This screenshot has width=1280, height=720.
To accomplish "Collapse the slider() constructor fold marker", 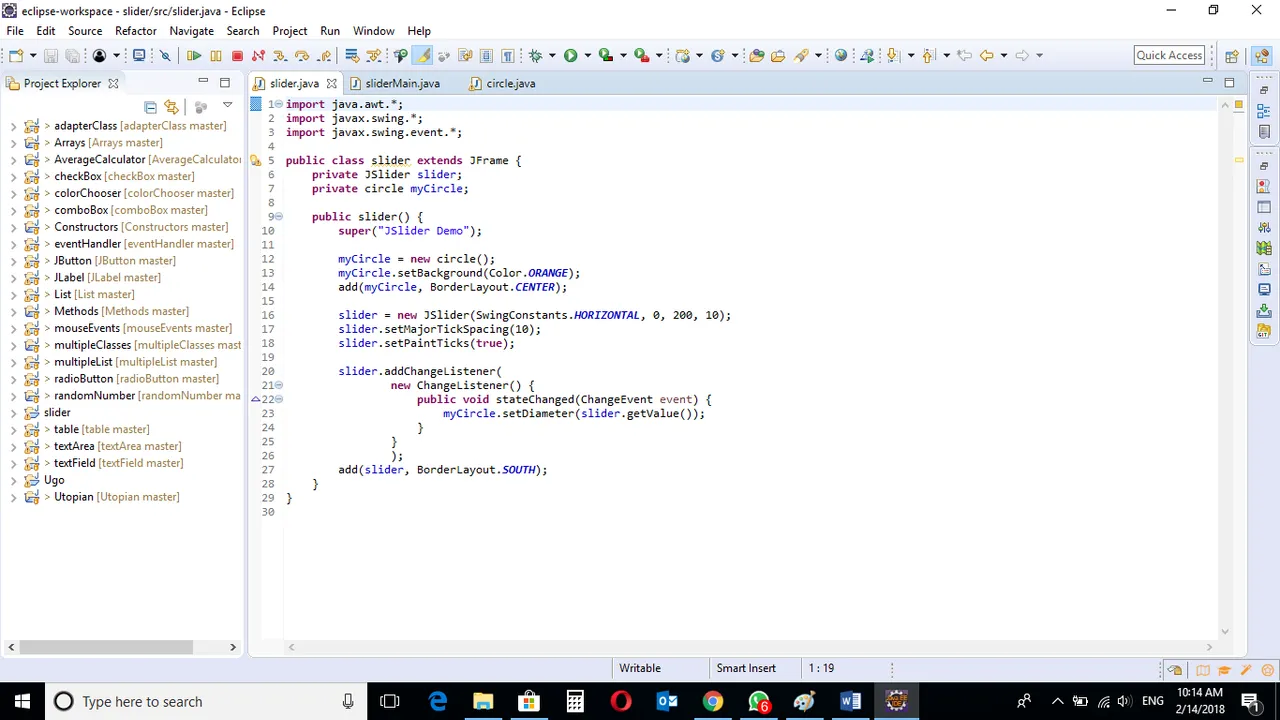I will 279,217.
